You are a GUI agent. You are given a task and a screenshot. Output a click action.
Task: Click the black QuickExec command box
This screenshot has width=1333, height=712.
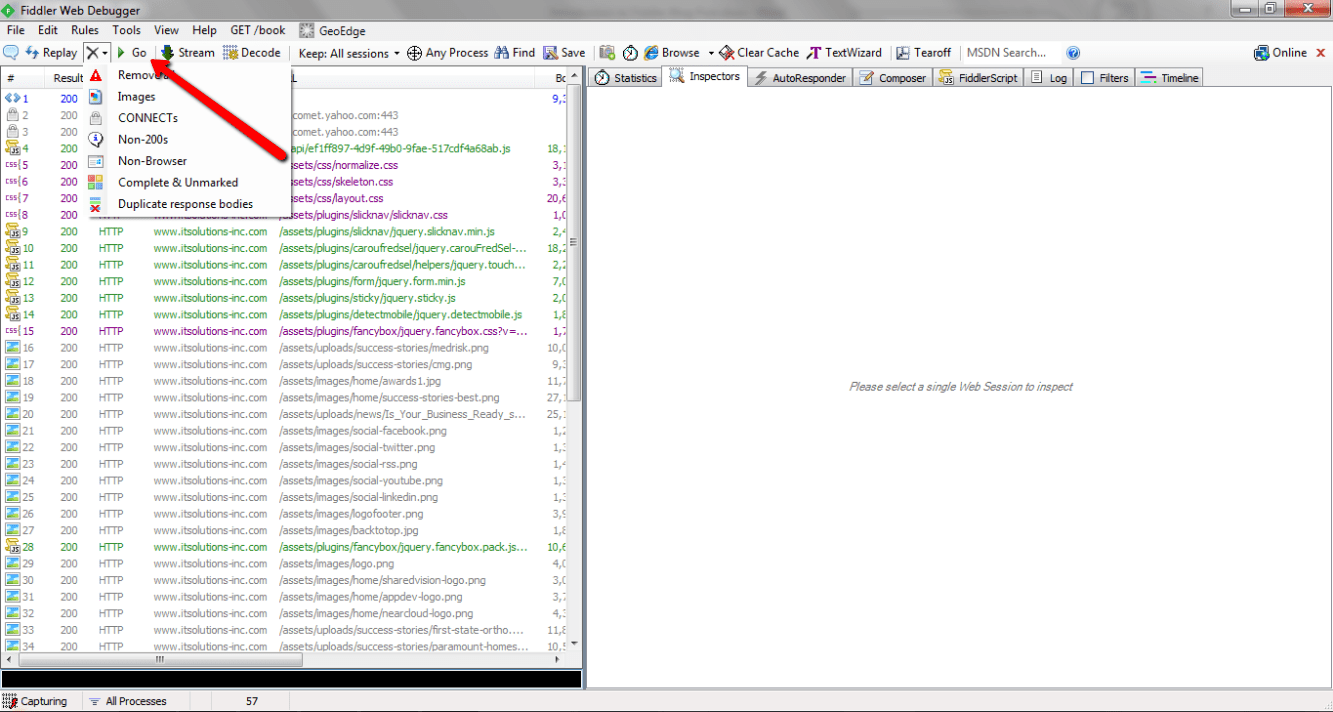coord(292,679)
